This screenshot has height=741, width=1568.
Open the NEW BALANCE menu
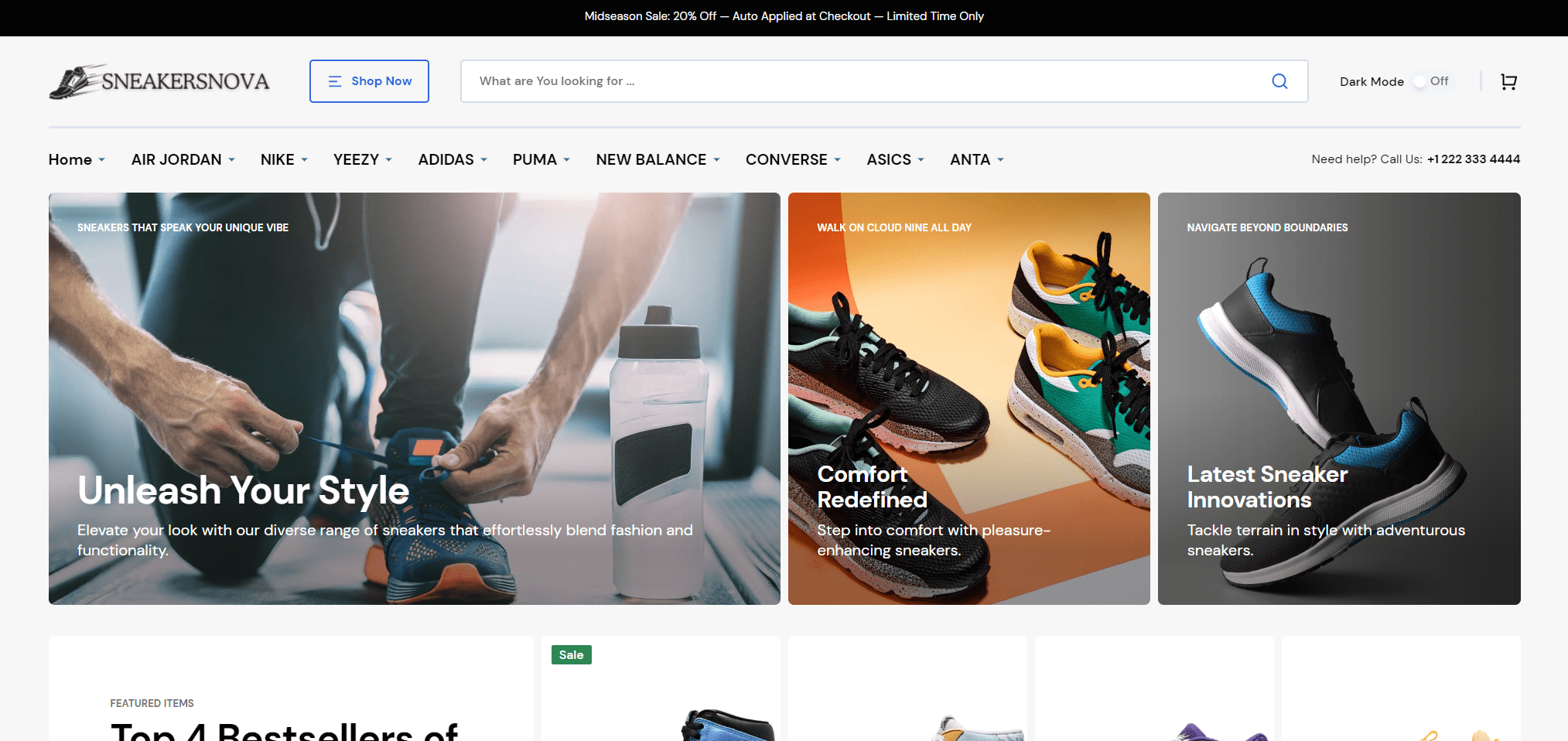(651, 159)
